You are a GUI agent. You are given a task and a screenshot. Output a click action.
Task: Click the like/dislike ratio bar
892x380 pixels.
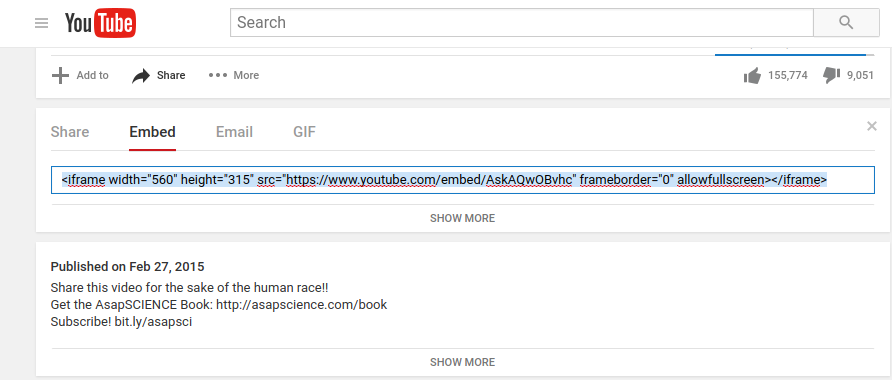pos(795,55)
